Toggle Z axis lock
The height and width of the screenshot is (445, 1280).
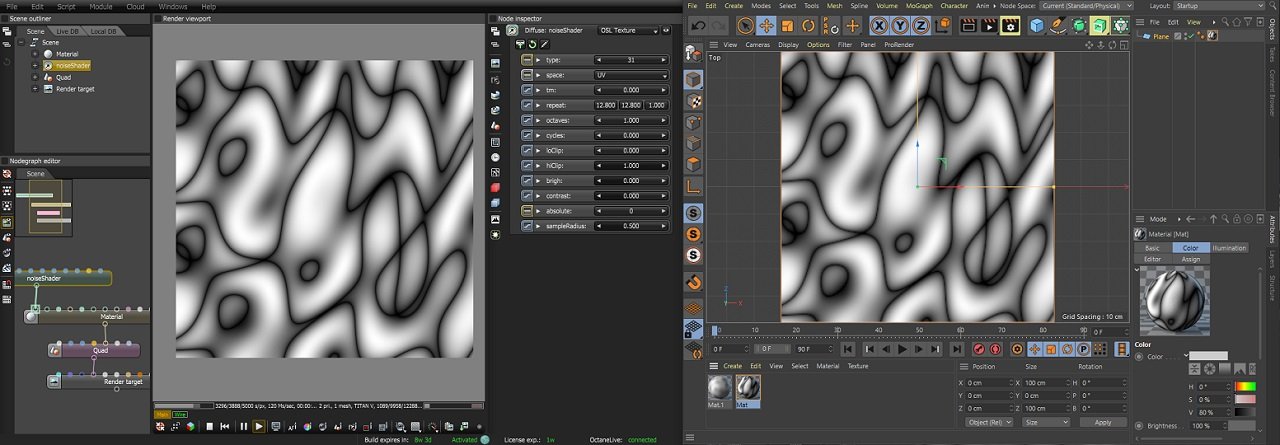click(922, 26)
